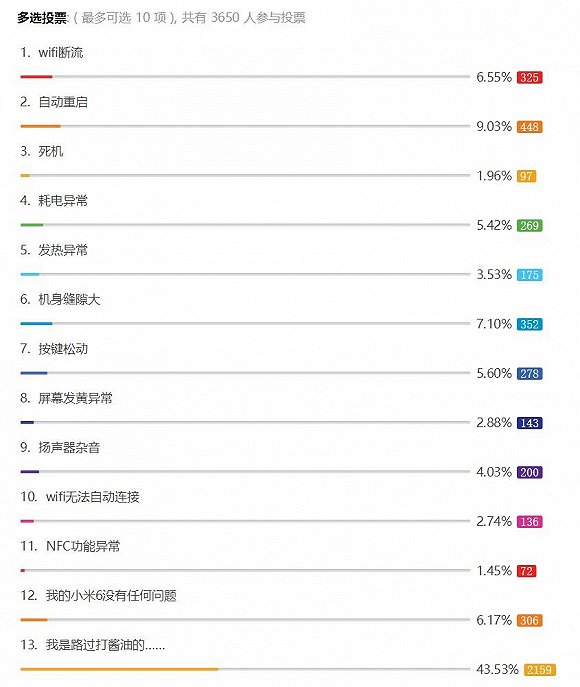
Task: Click the red 325 vote count badge
Action: coord(529,78)
